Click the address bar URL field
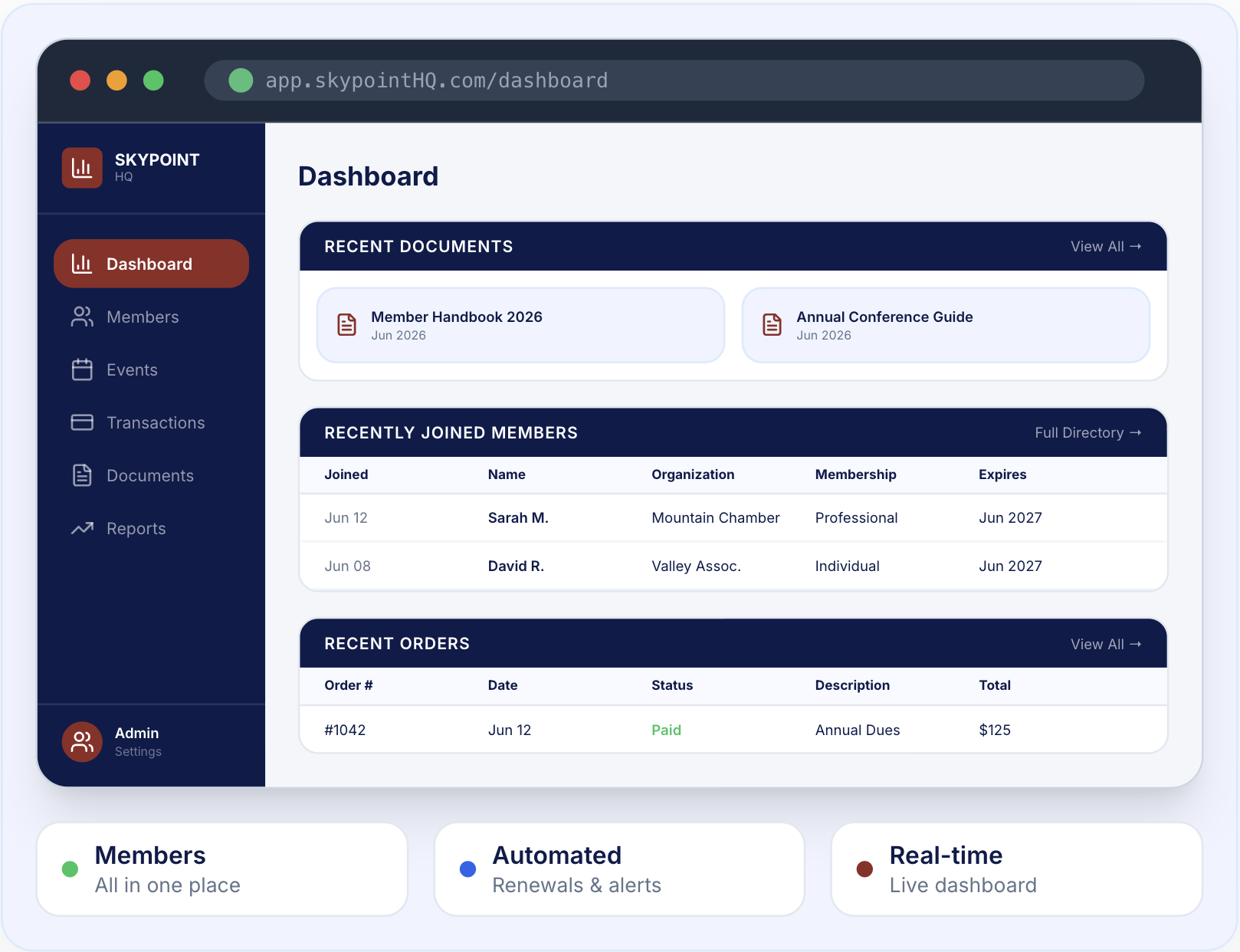 point(674,80)
